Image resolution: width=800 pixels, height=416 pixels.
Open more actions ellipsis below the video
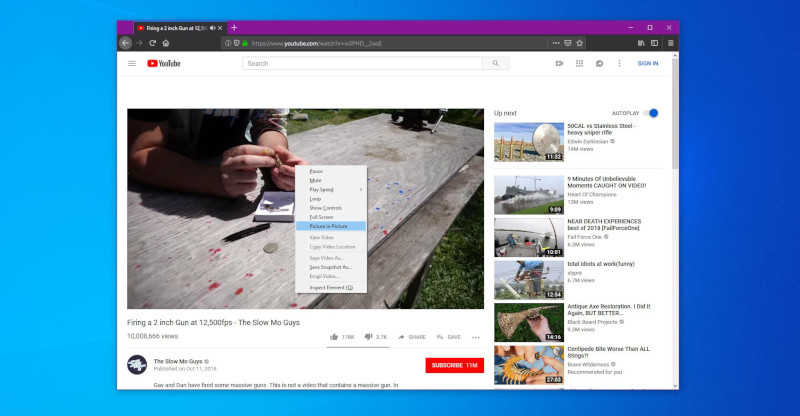click(476, 337)
